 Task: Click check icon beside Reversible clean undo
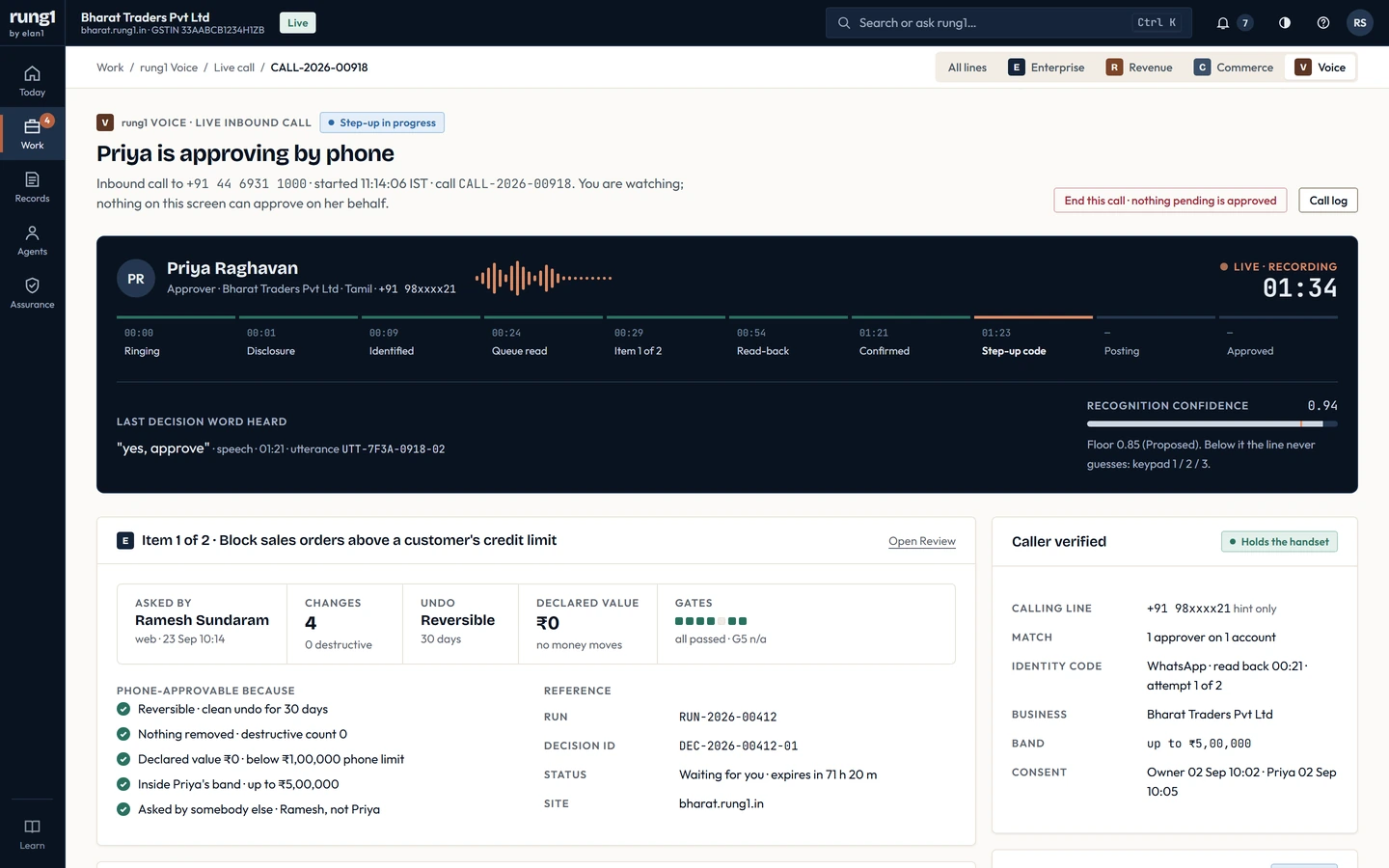point(123,709)
